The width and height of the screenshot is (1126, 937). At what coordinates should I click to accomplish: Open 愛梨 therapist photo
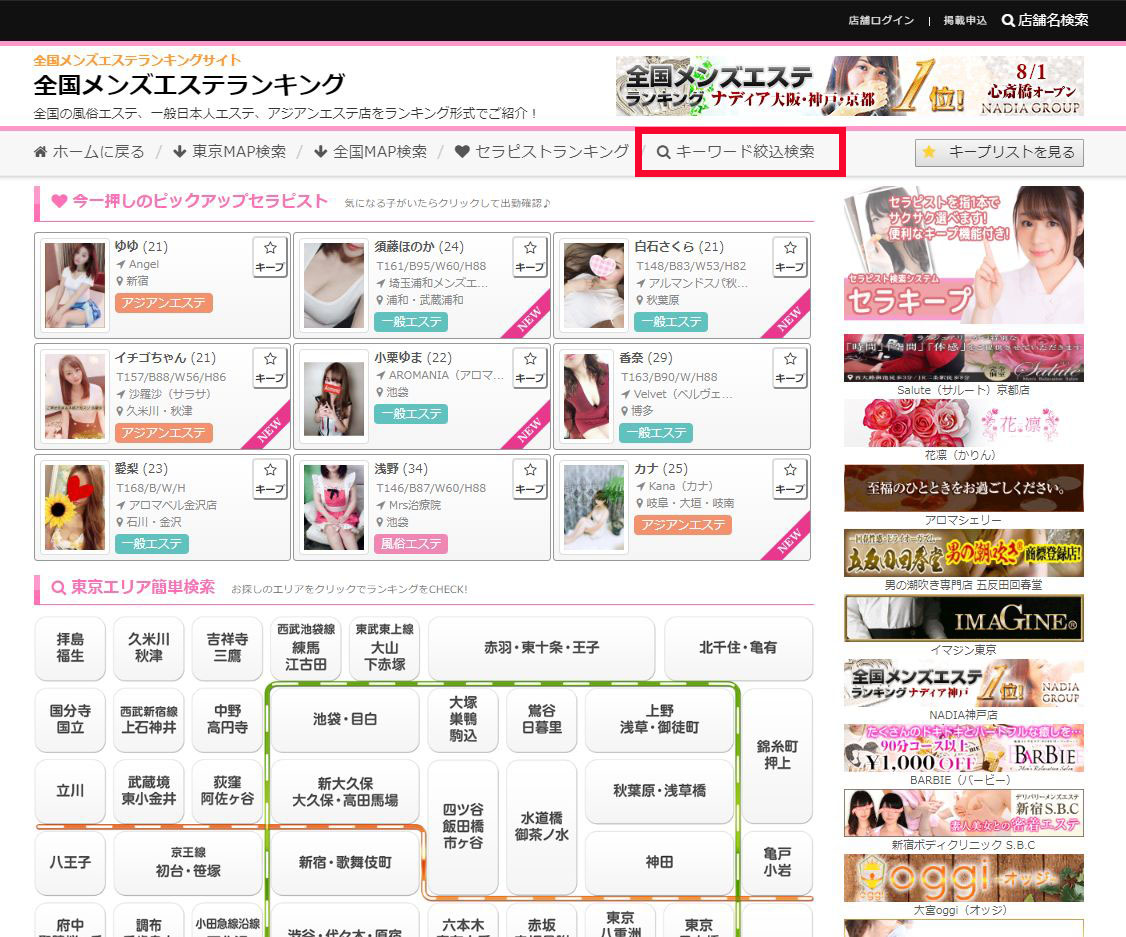pyautogui.click(x=75, y=508)
